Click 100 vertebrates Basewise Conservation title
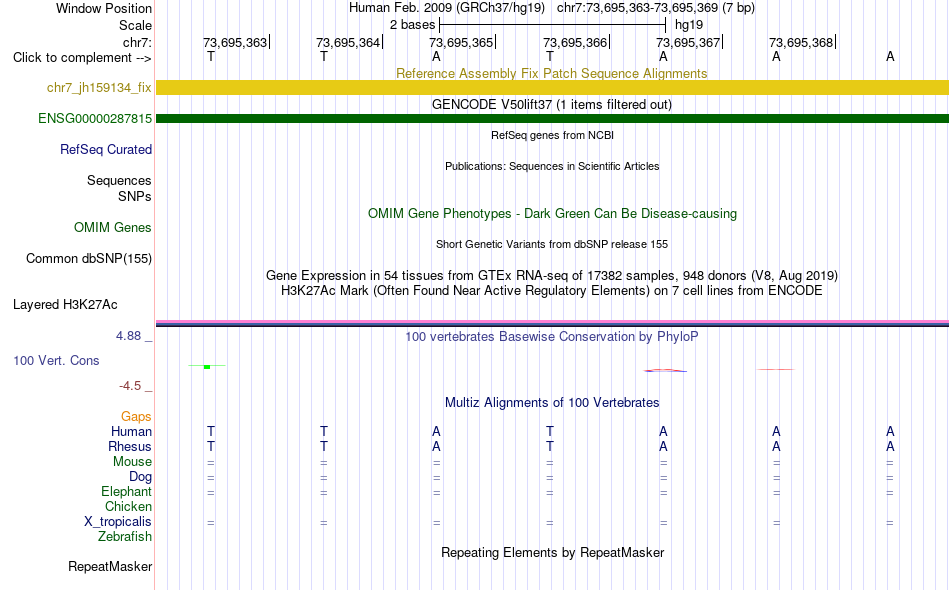The width and height of the screenshot is (950, 590). [552, 337]
